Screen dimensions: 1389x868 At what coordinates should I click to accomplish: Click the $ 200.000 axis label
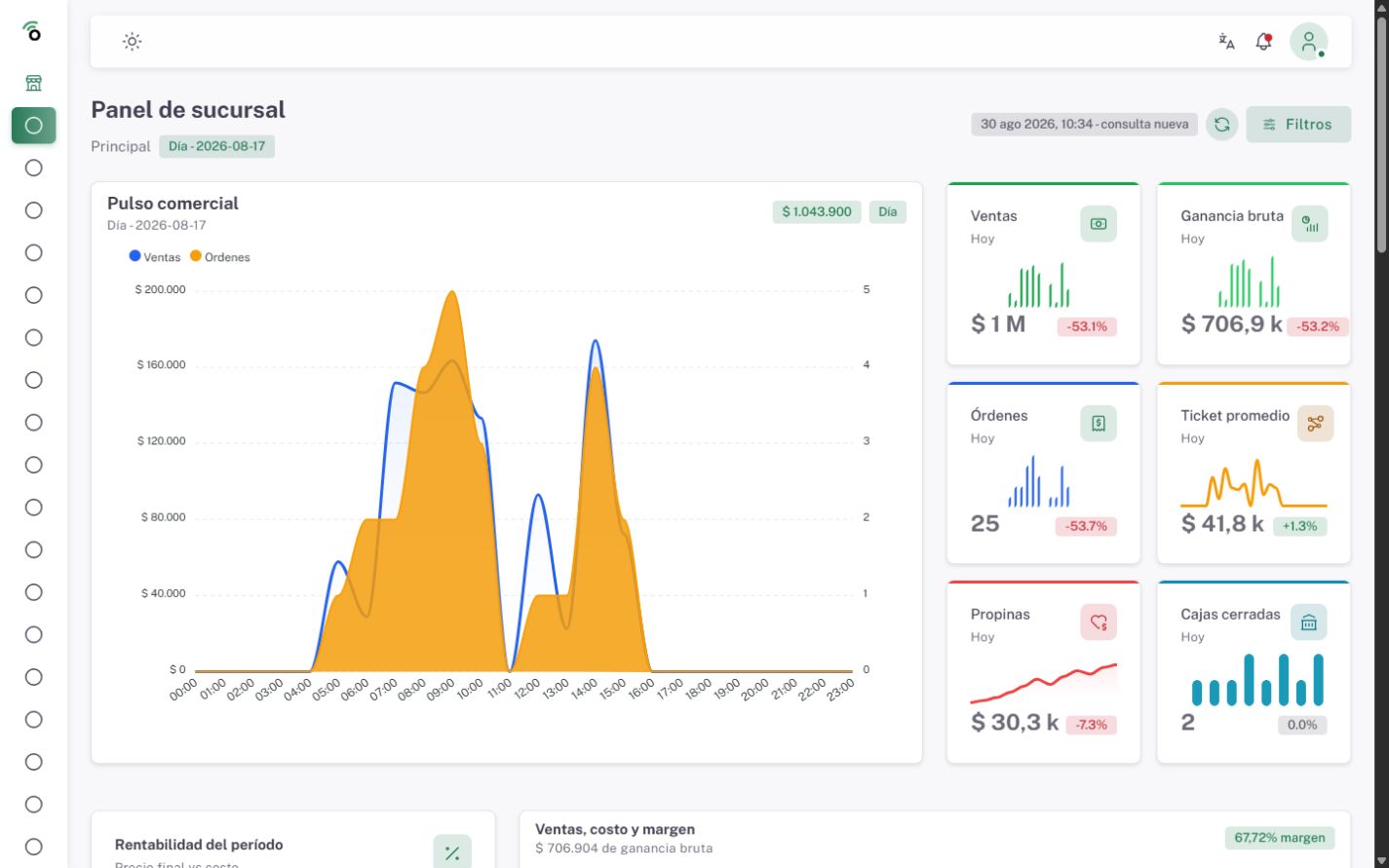tap(161, 290)
